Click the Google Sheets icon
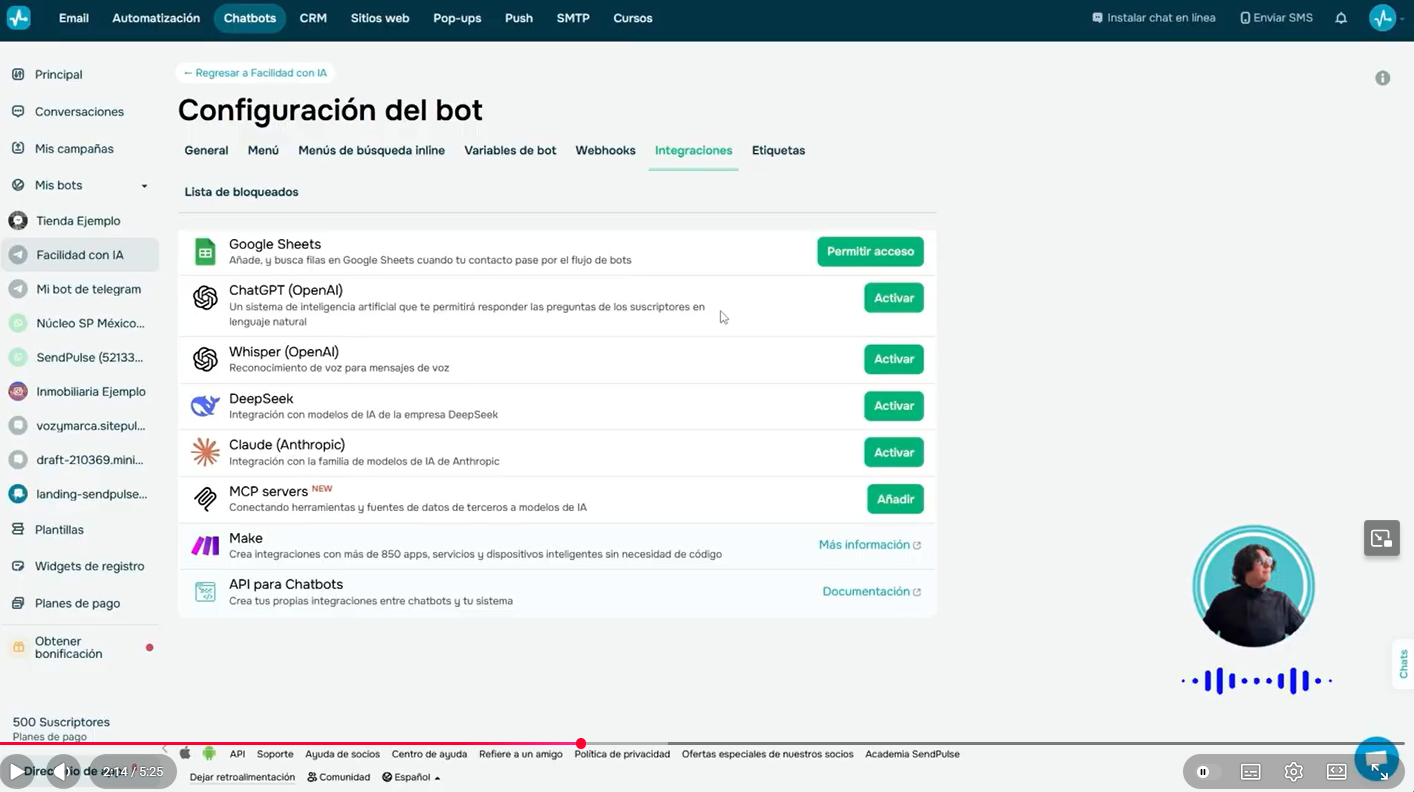Screen dimensions: 1414x792 coord(205,252)
